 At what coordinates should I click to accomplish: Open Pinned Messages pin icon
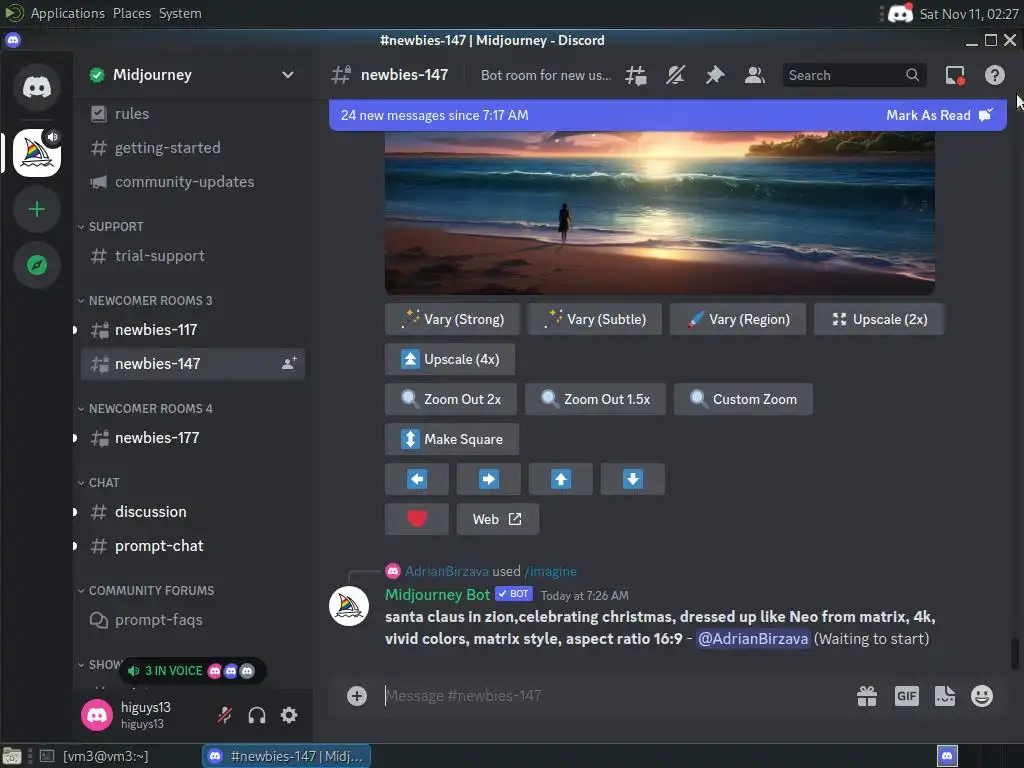pyautogui.click(x=715, y=75)
